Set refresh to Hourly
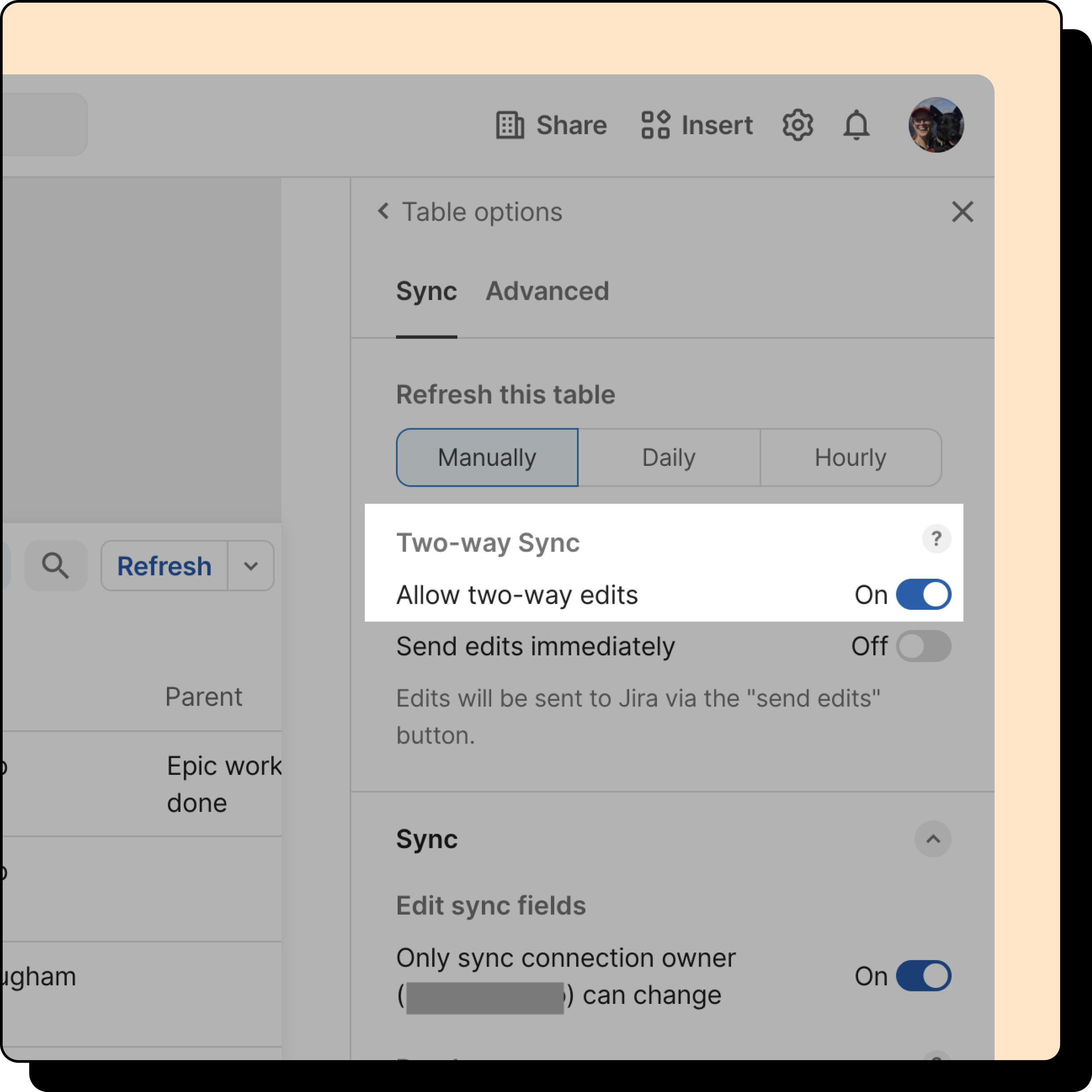1092x1092 pixels. 850,457
